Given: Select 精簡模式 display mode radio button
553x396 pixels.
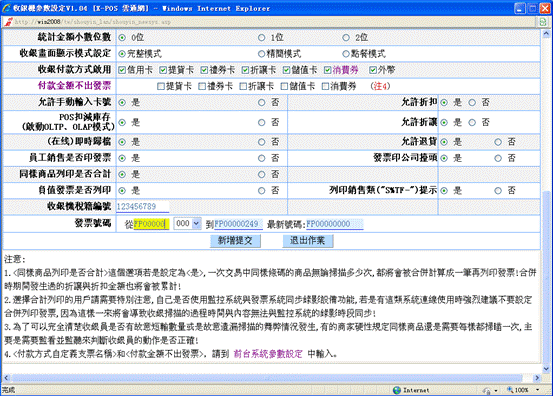Looking at the screenshot, I should (x=261, y=54).
